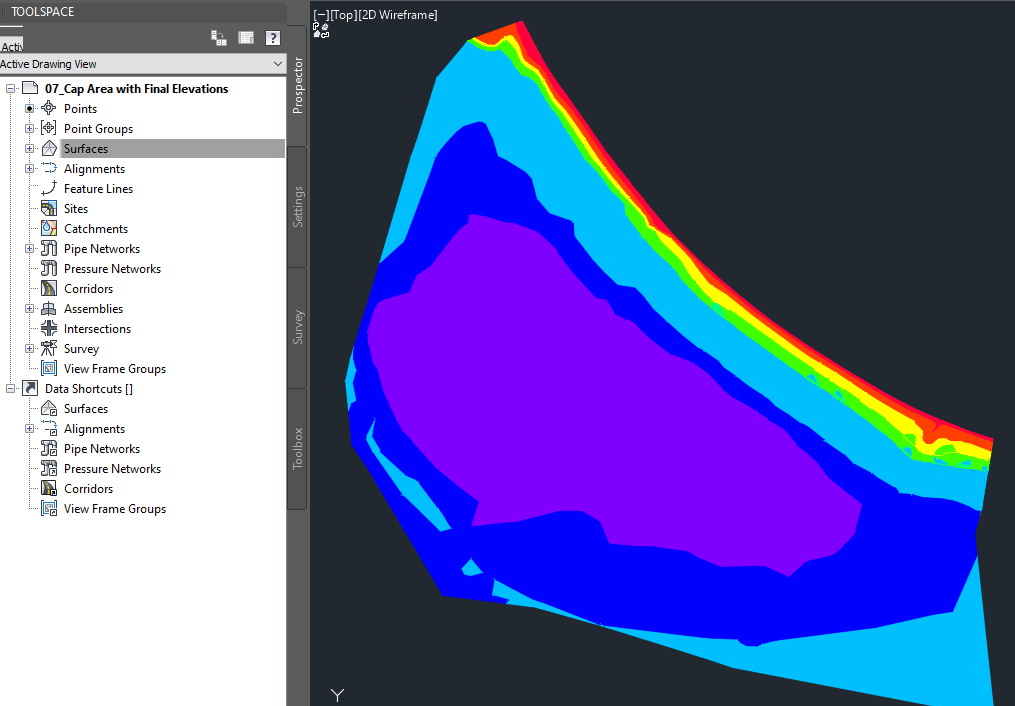Toggle the item preview button in Toolspace
Screen dimensions: 1015x706
pos(218,37)
